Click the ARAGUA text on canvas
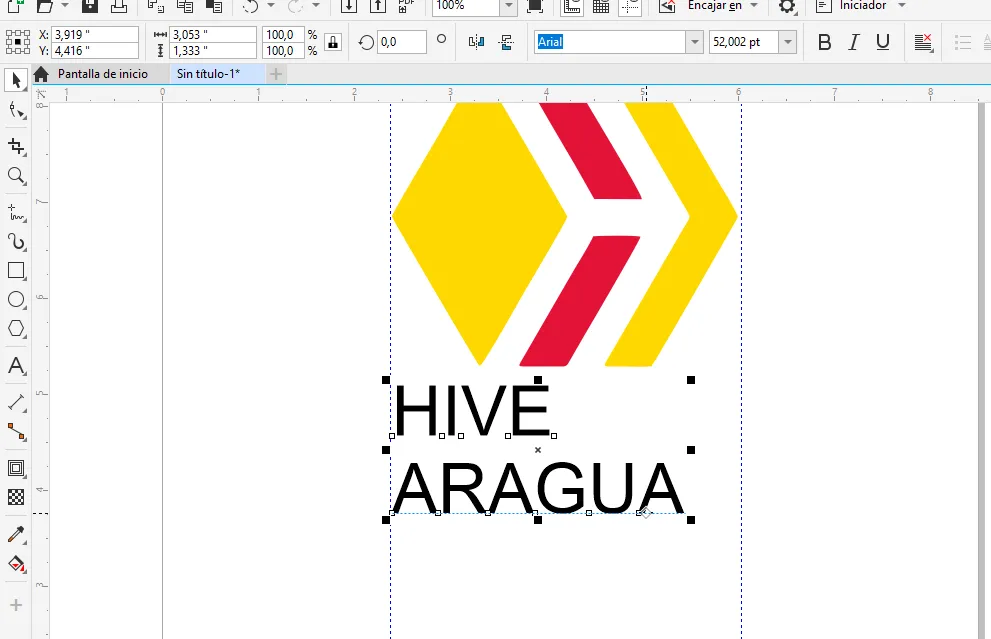991x639 pixels. (538, 487)
